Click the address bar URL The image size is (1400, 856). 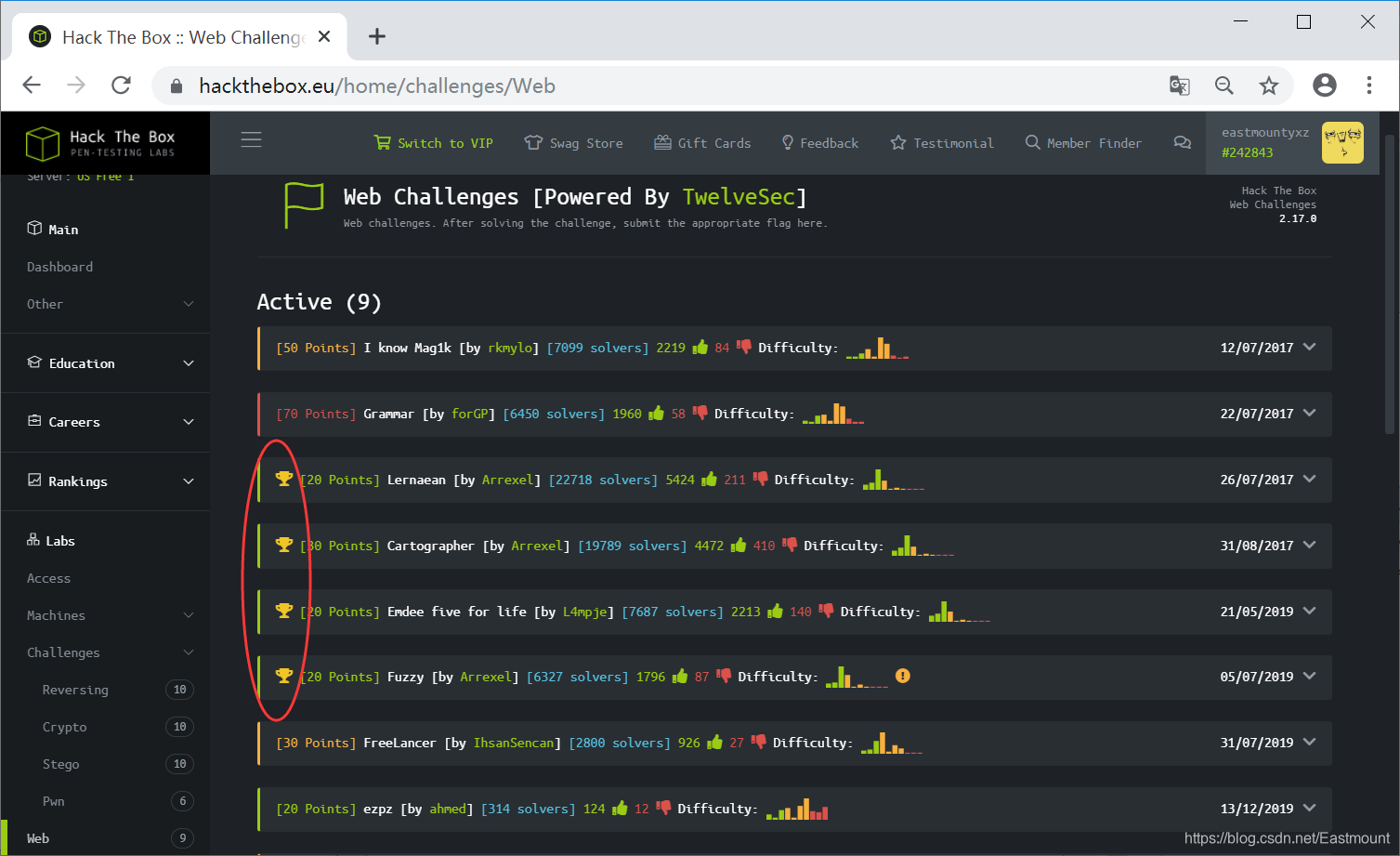coord(377,86)
